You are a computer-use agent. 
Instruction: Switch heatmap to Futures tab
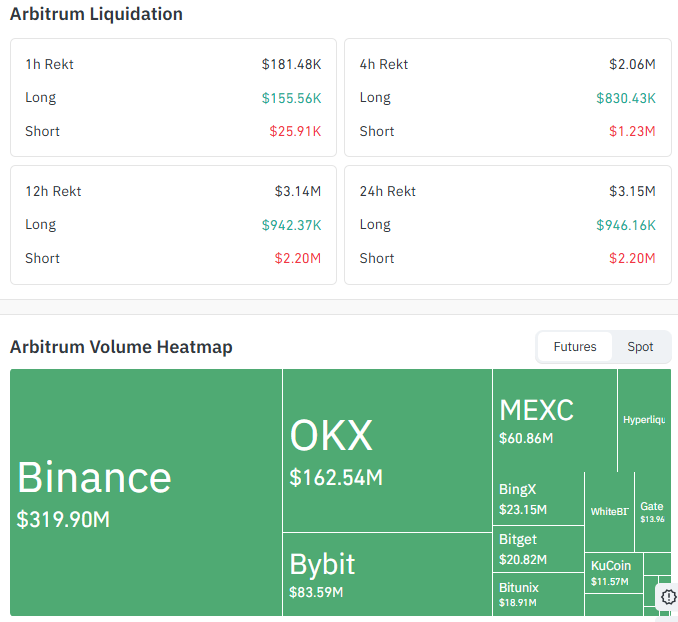(575, 346)
